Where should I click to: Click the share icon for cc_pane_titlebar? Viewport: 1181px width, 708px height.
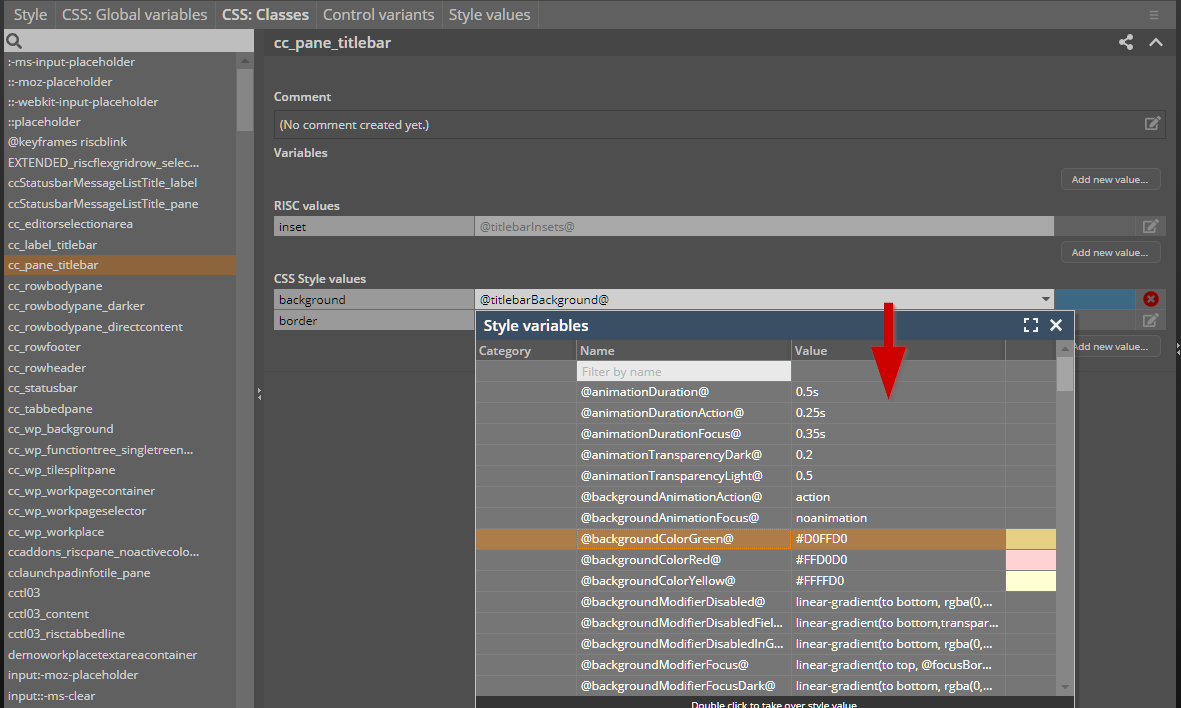[1126, 42]
